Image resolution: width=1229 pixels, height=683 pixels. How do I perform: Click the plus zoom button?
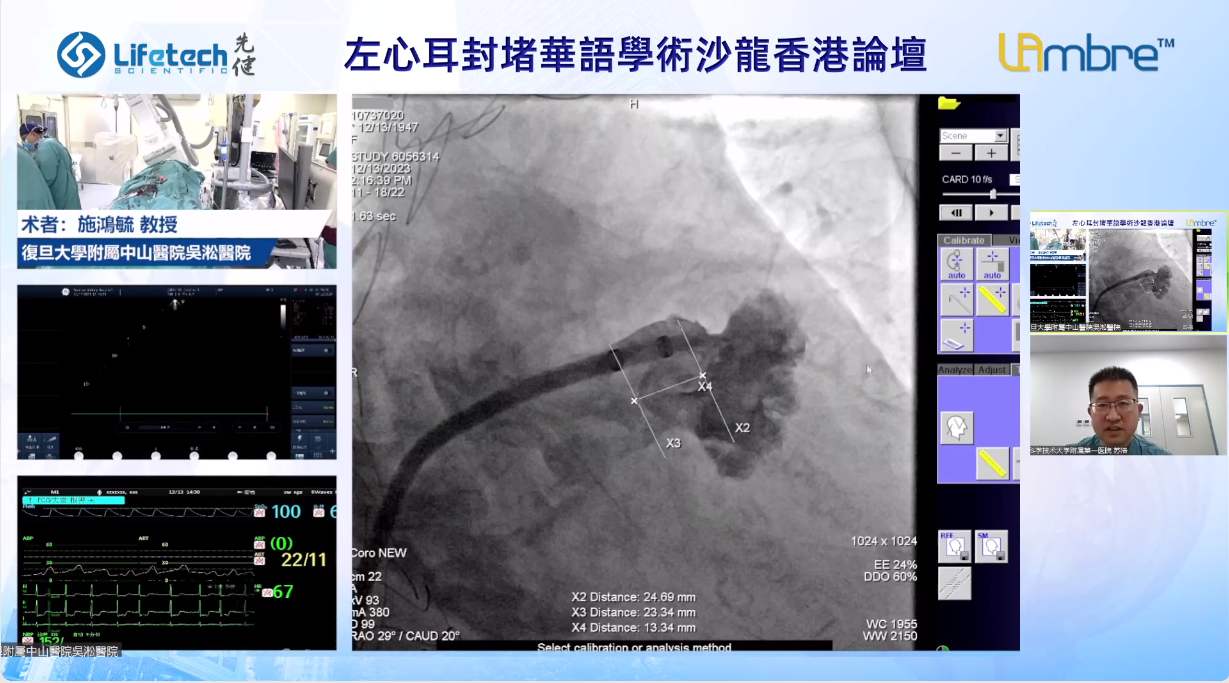tap(991, 153)
